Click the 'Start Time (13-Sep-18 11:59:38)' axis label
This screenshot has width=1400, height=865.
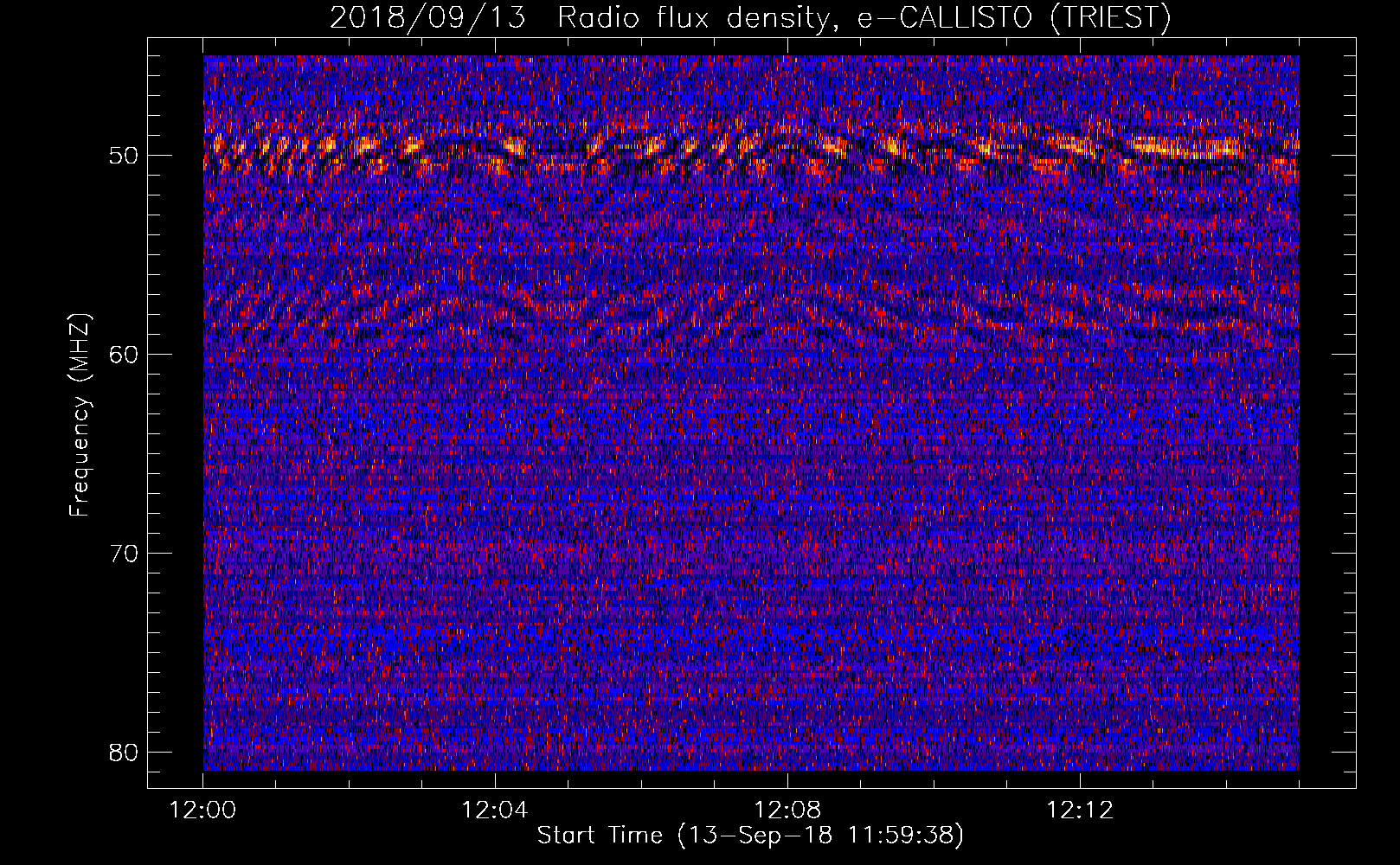[750, 836]
